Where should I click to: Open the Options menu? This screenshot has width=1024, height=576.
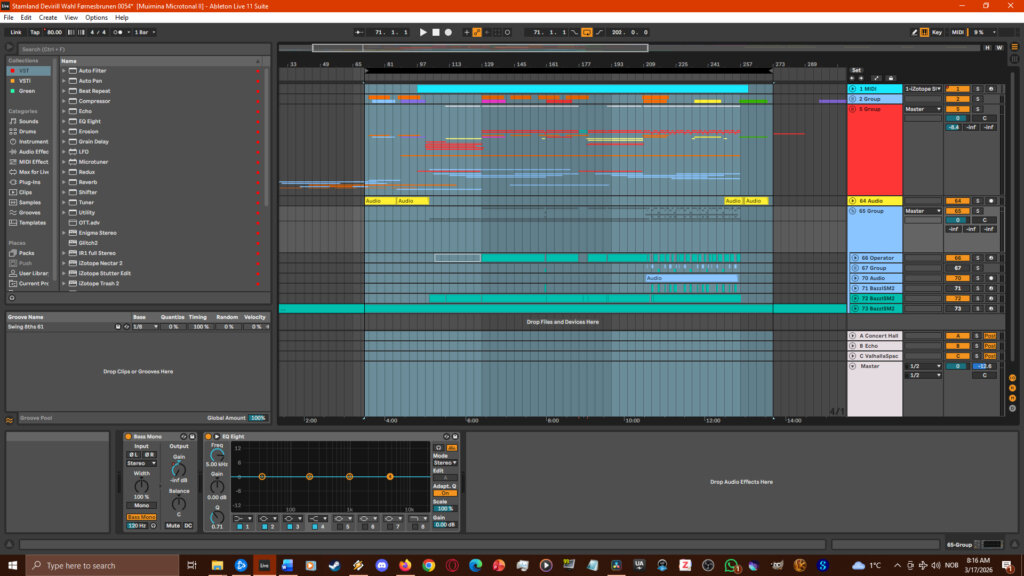pyautogui.click(x=96, y=18)
